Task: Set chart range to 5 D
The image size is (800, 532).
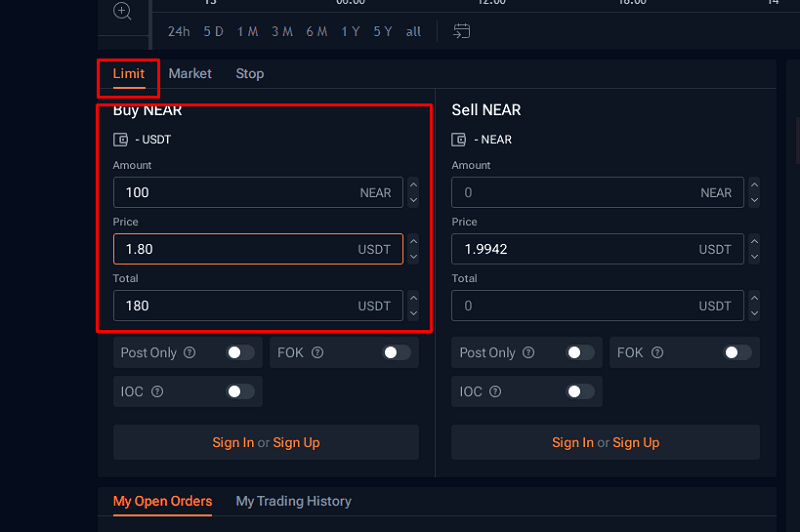Action: click(x=213, y=32)
